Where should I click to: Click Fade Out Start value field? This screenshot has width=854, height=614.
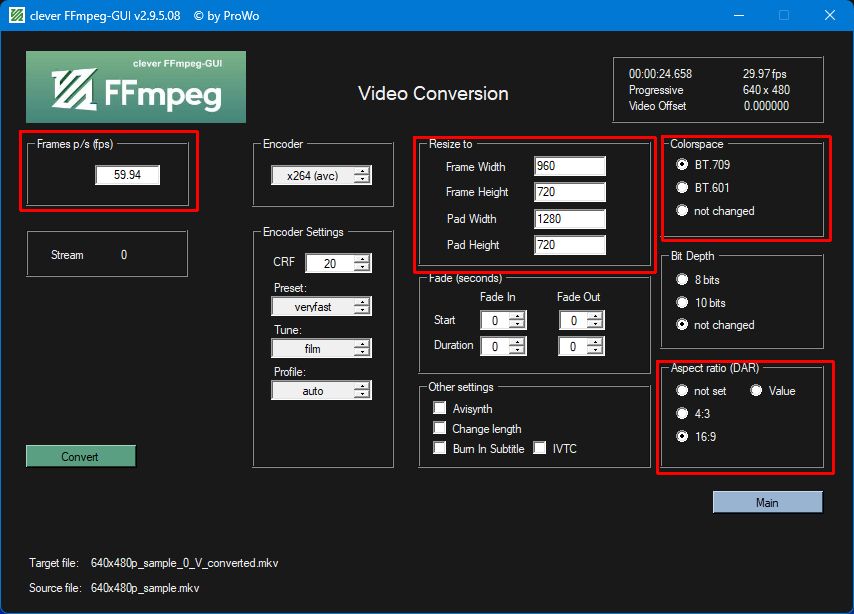point(574,320)
